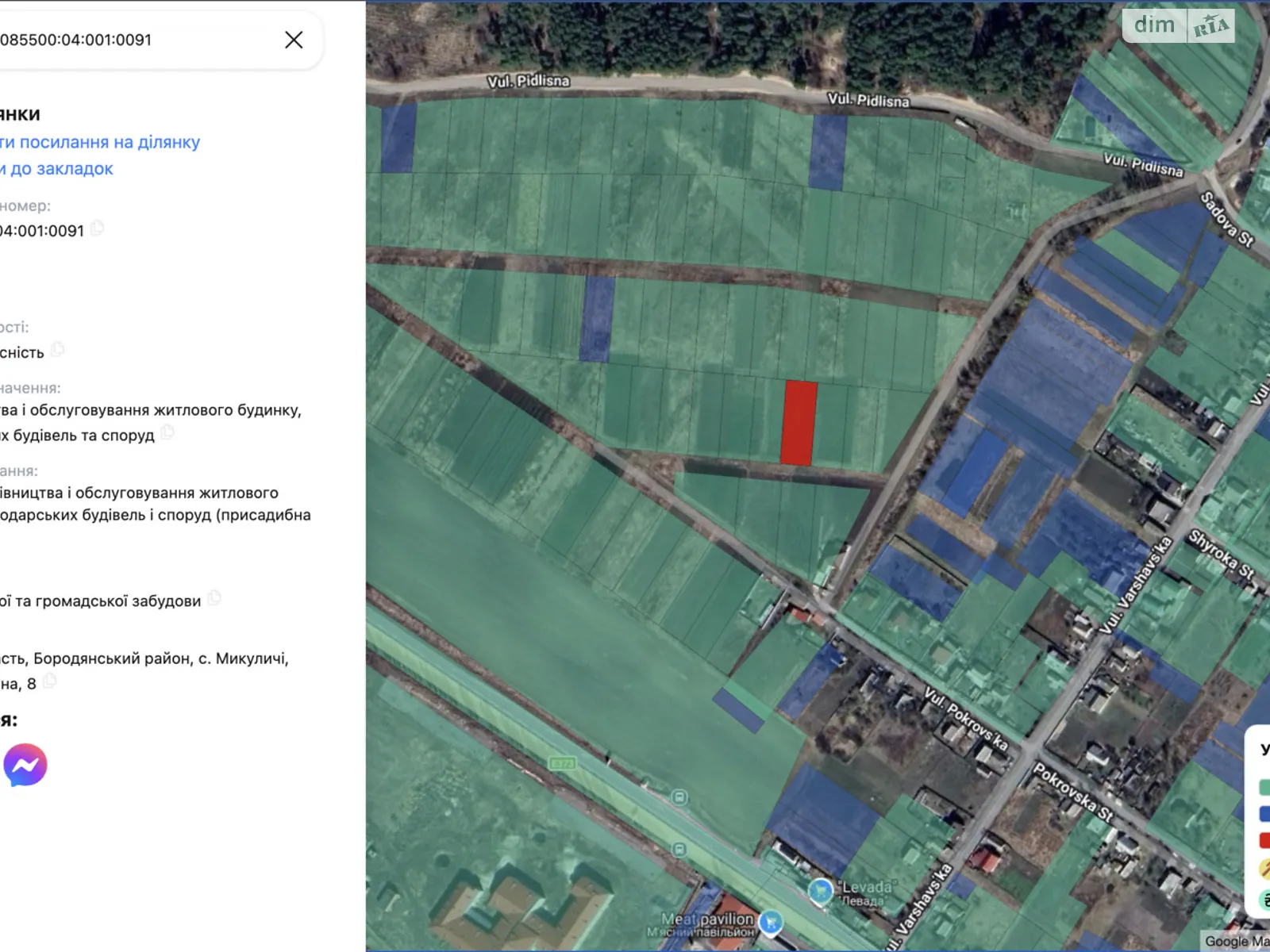Screen dimensions: 1270x952
Task: Share the parcel via Messenger
Action: [x=25, y=765]
